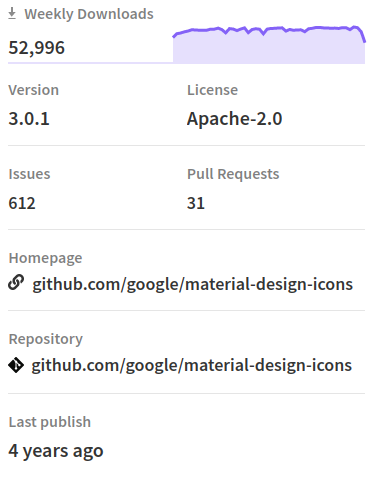Viewport: 368px width, 477px height.
Task: Open the Homepage link github.com/google/material-design-icons
Action: (x=192, y=284)
